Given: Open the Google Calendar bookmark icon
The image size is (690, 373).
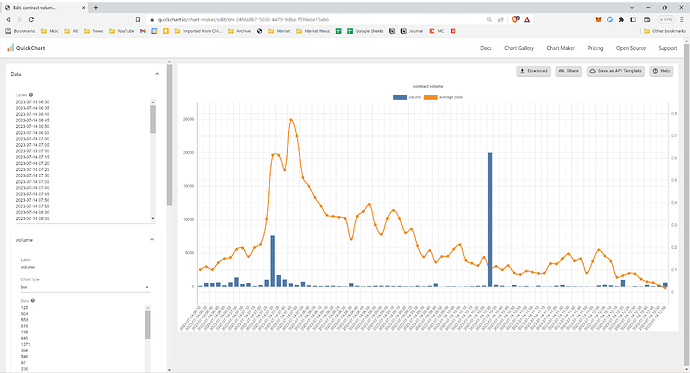Looking at the screenshot, I should [x=154, y=31].
